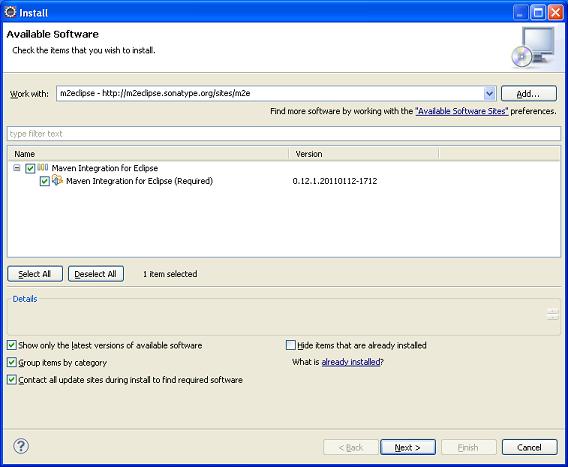Toggle Contact all update sites checkbox

pos(12,380)
